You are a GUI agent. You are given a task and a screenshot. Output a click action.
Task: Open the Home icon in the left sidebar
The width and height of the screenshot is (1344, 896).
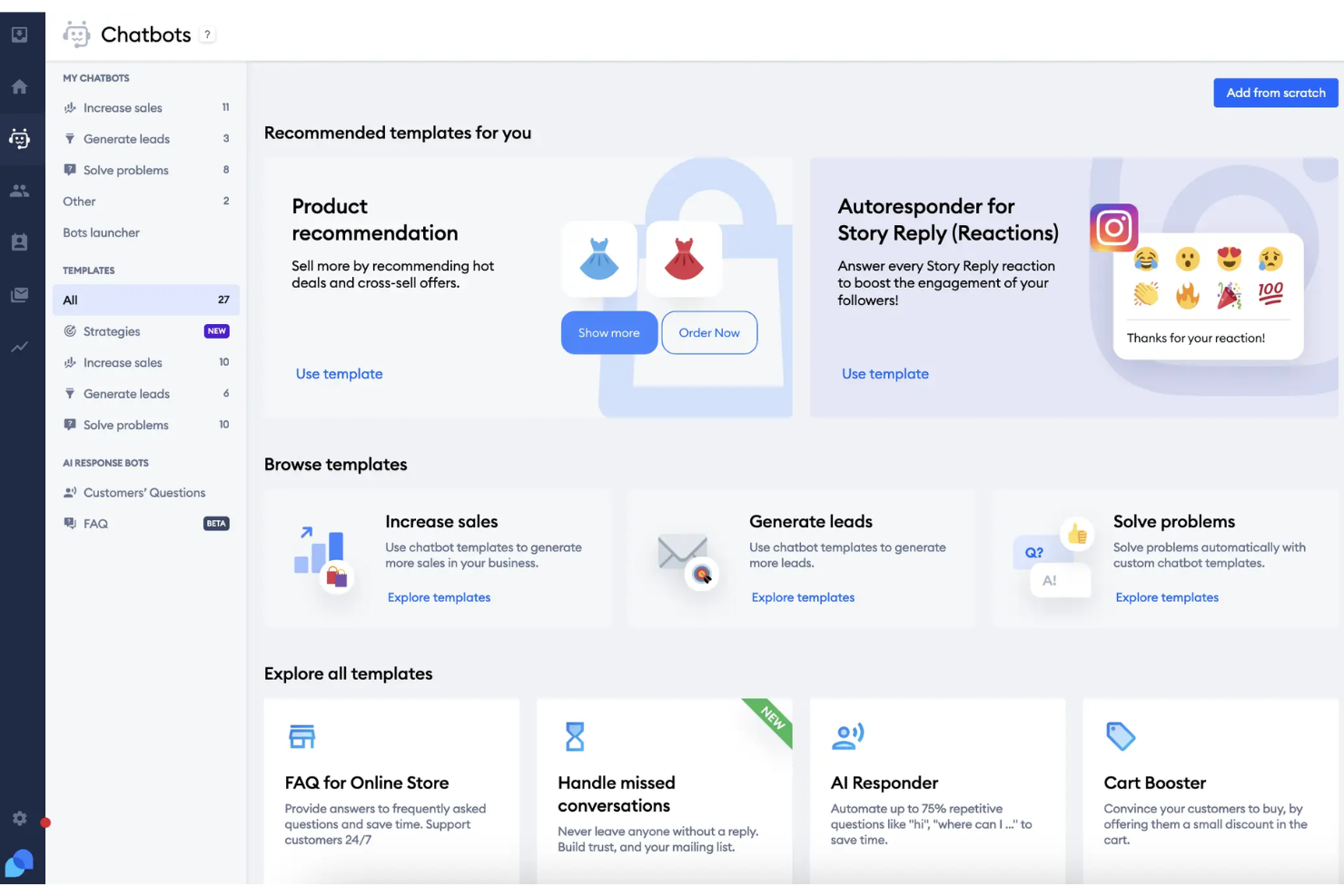19,86
